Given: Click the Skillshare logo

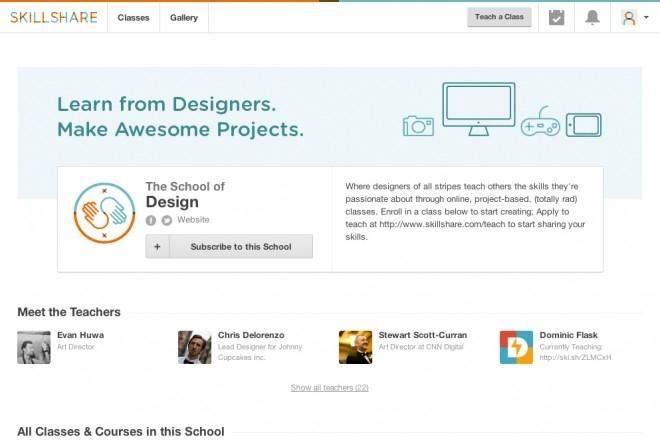Looking at the screenshot, I should click(53, 17).
